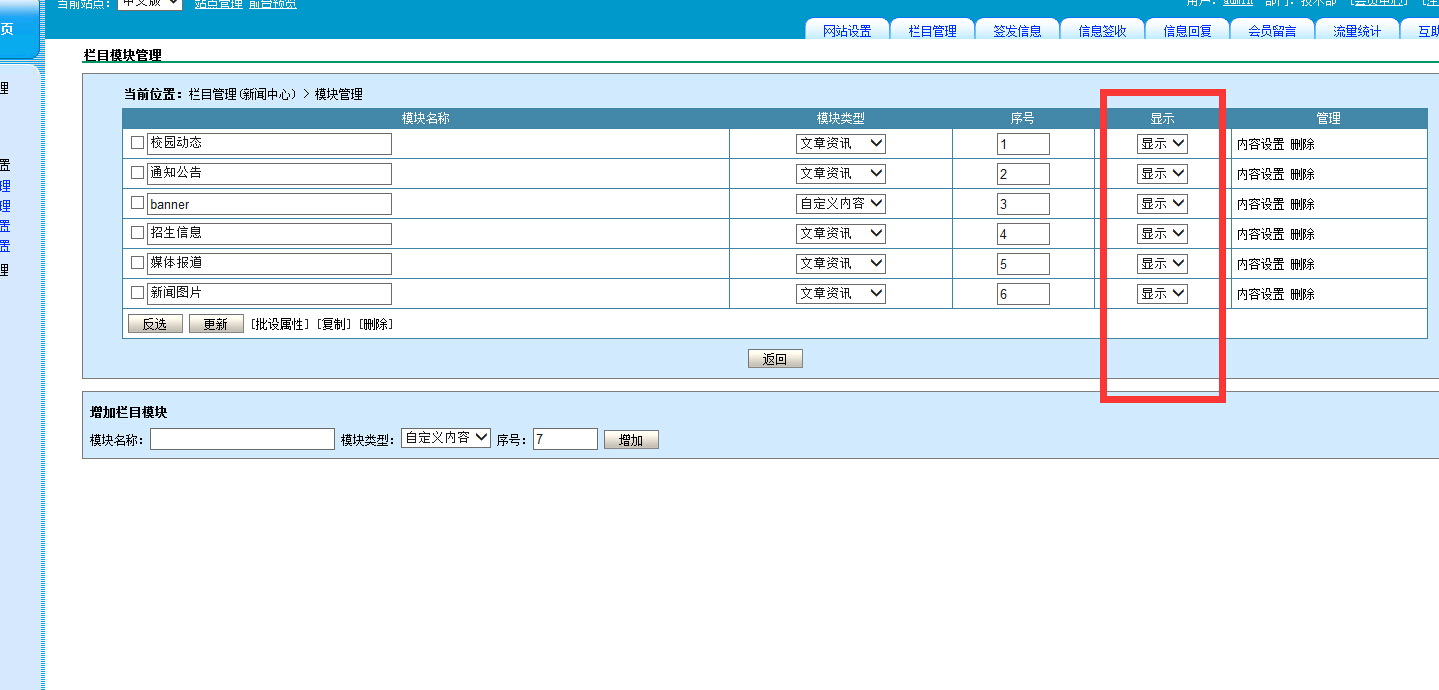The width and height of the screenshot is (1439, 690).
Task: Open the 模块类型 dropdown for 通知公告
Action: point(840,173)
